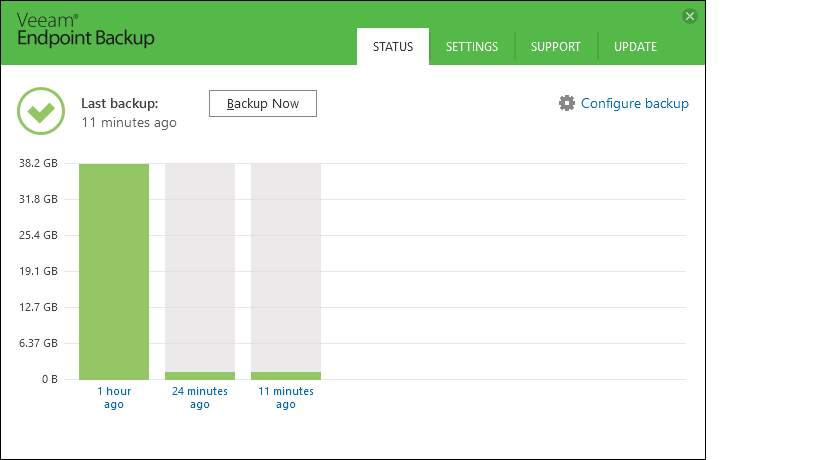Screen dimensions: 819x460
Task: Open the "1 hour ago" restore point label
Action: 114,397
